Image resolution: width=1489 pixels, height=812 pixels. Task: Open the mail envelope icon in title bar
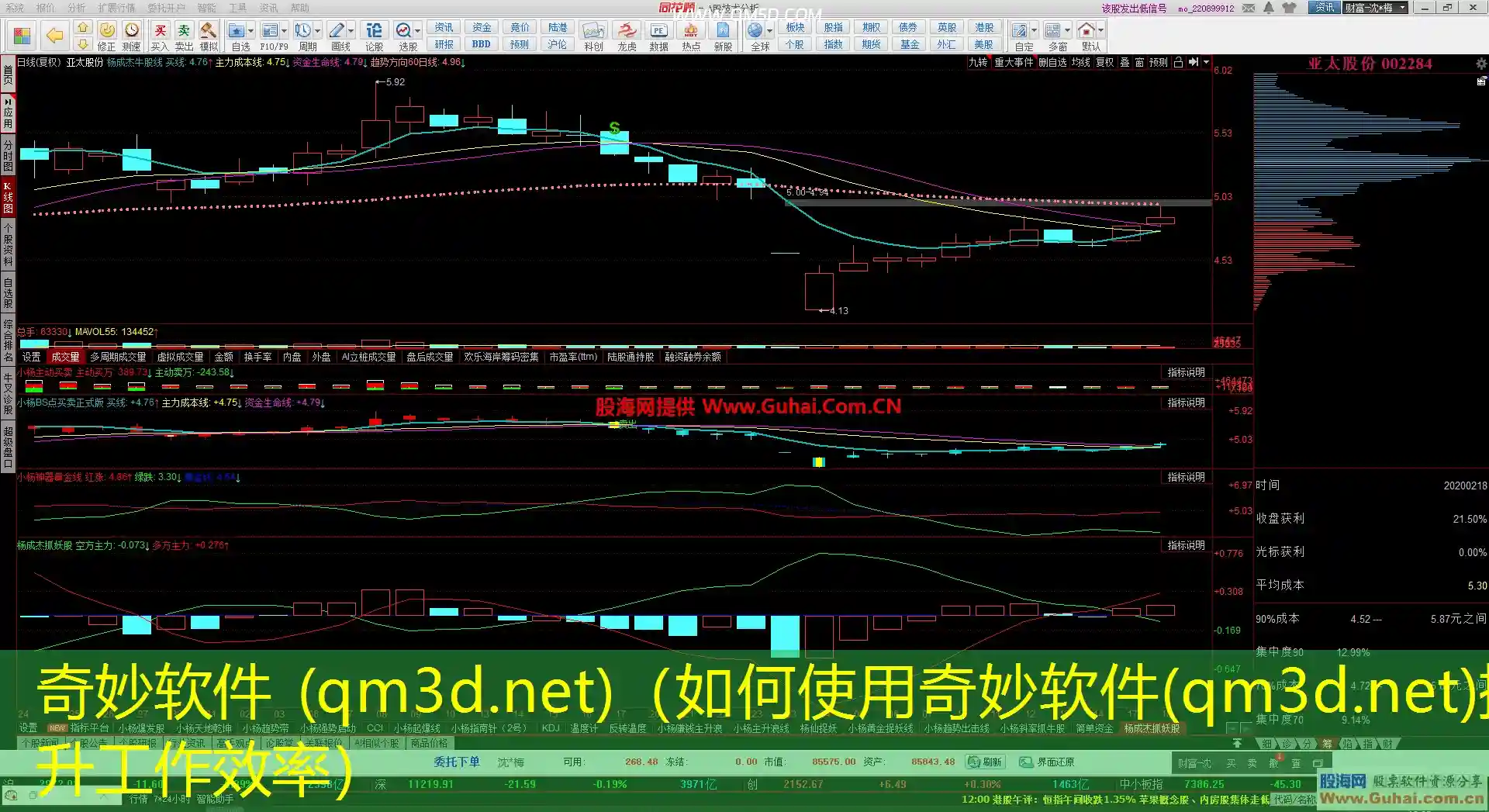[x=1249, y=8]
